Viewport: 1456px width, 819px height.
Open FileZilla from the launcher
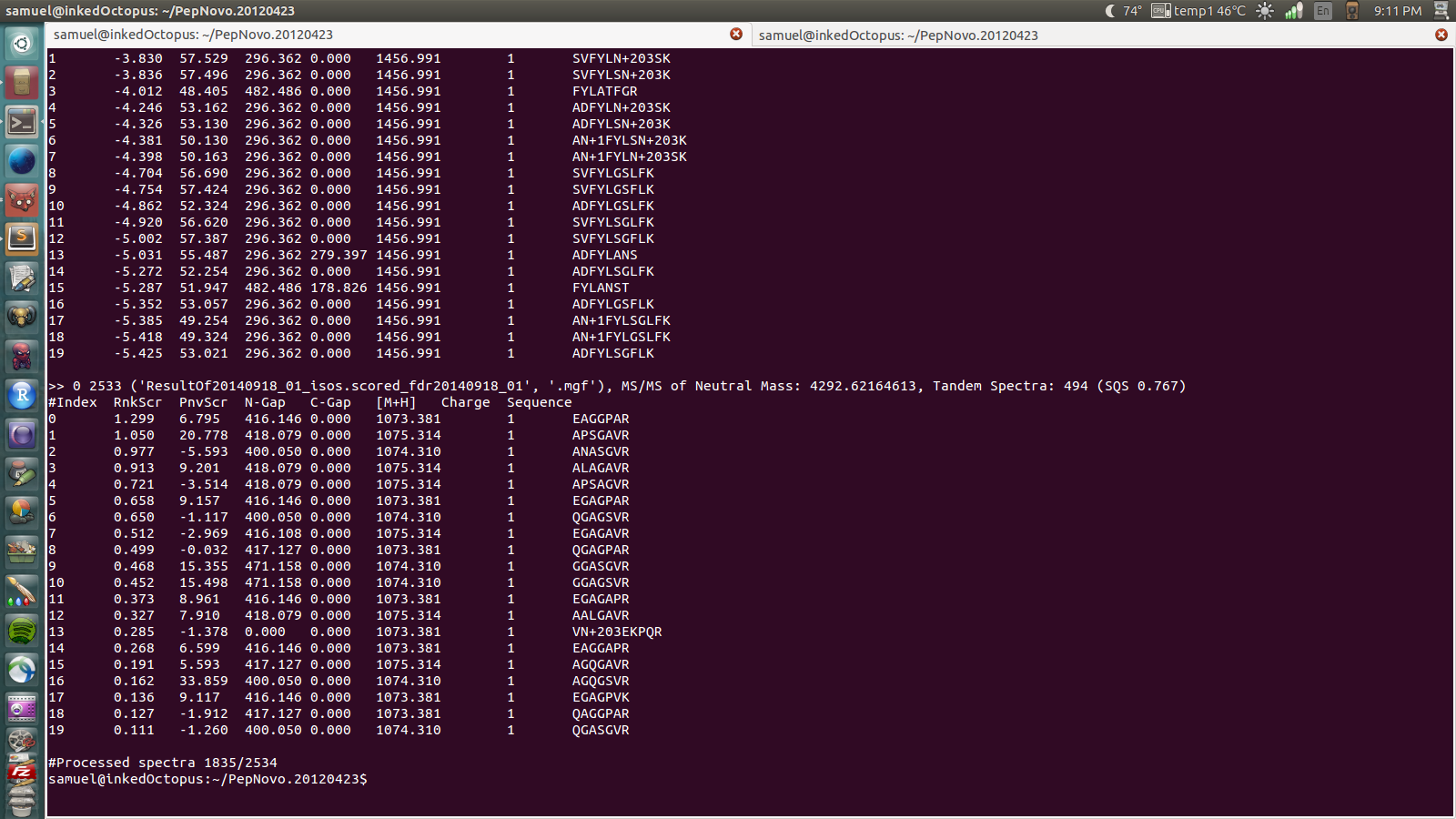click(x=22, y=772)
